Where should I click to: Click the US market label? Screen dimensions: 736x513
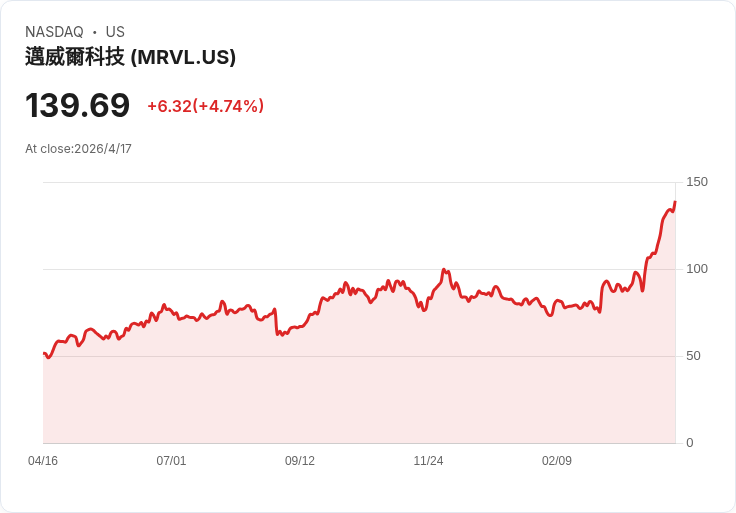pos(115,31)
